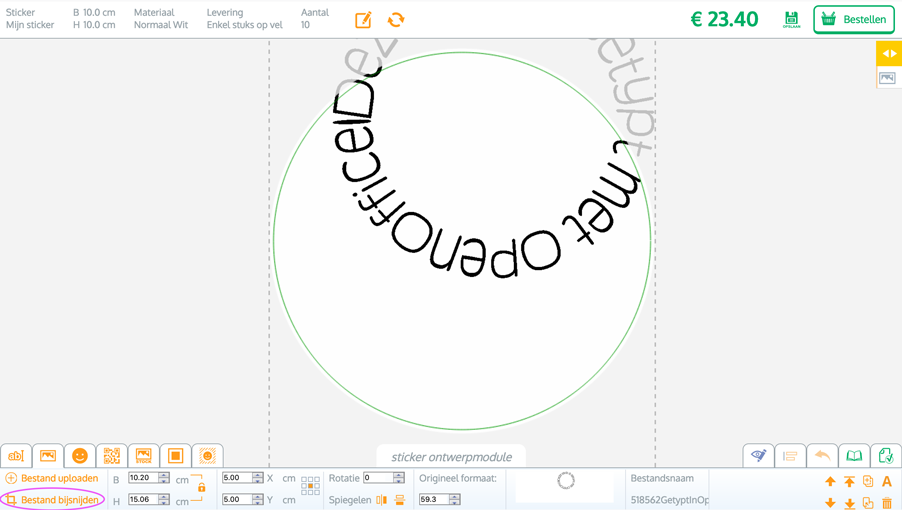Open the smiley clipart tab
The height and width of the screenshot is (510, 902).
pos(80,456)
